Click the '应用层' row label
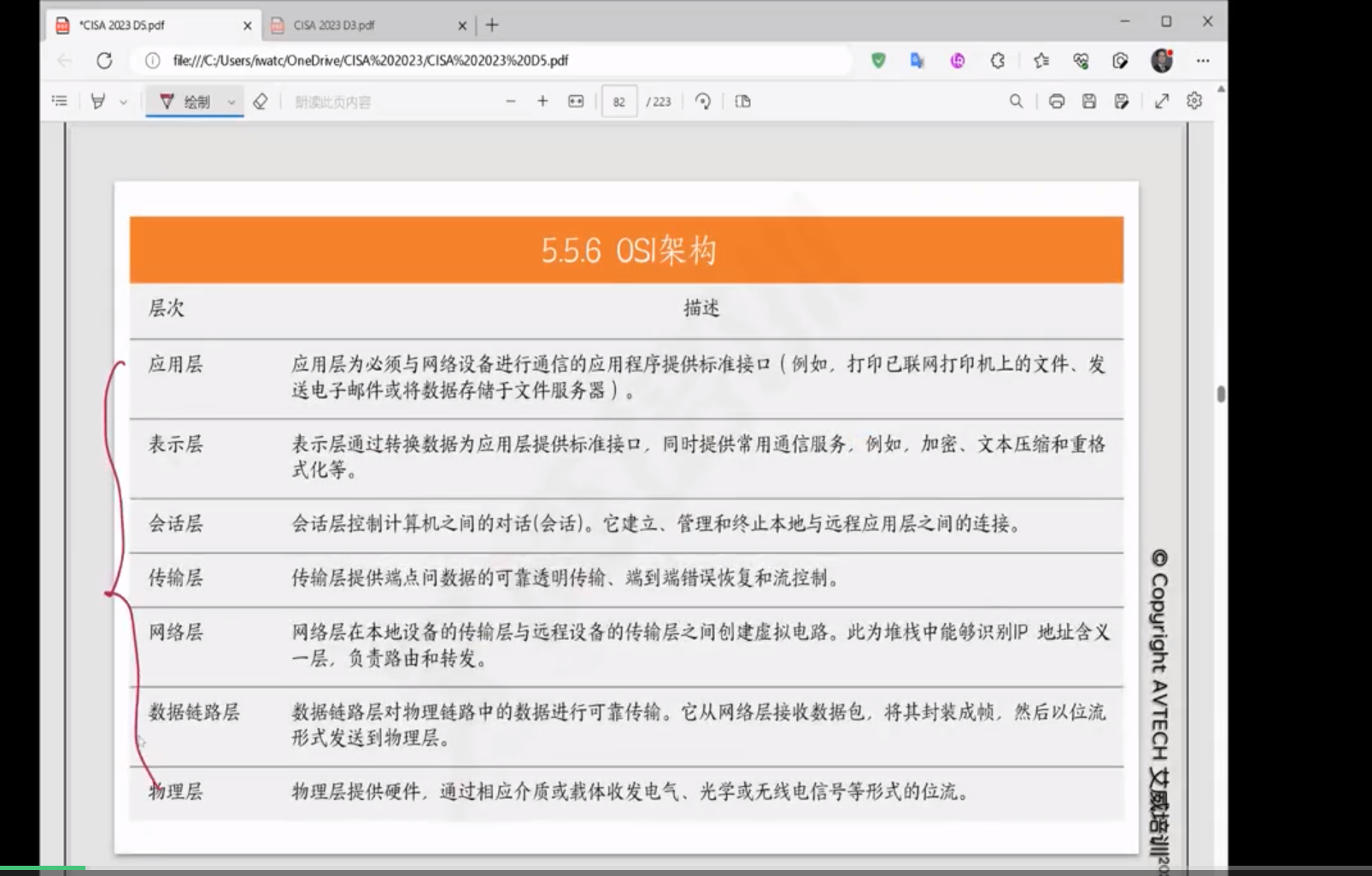1372x876 pixels. click(x=175, y=364)
